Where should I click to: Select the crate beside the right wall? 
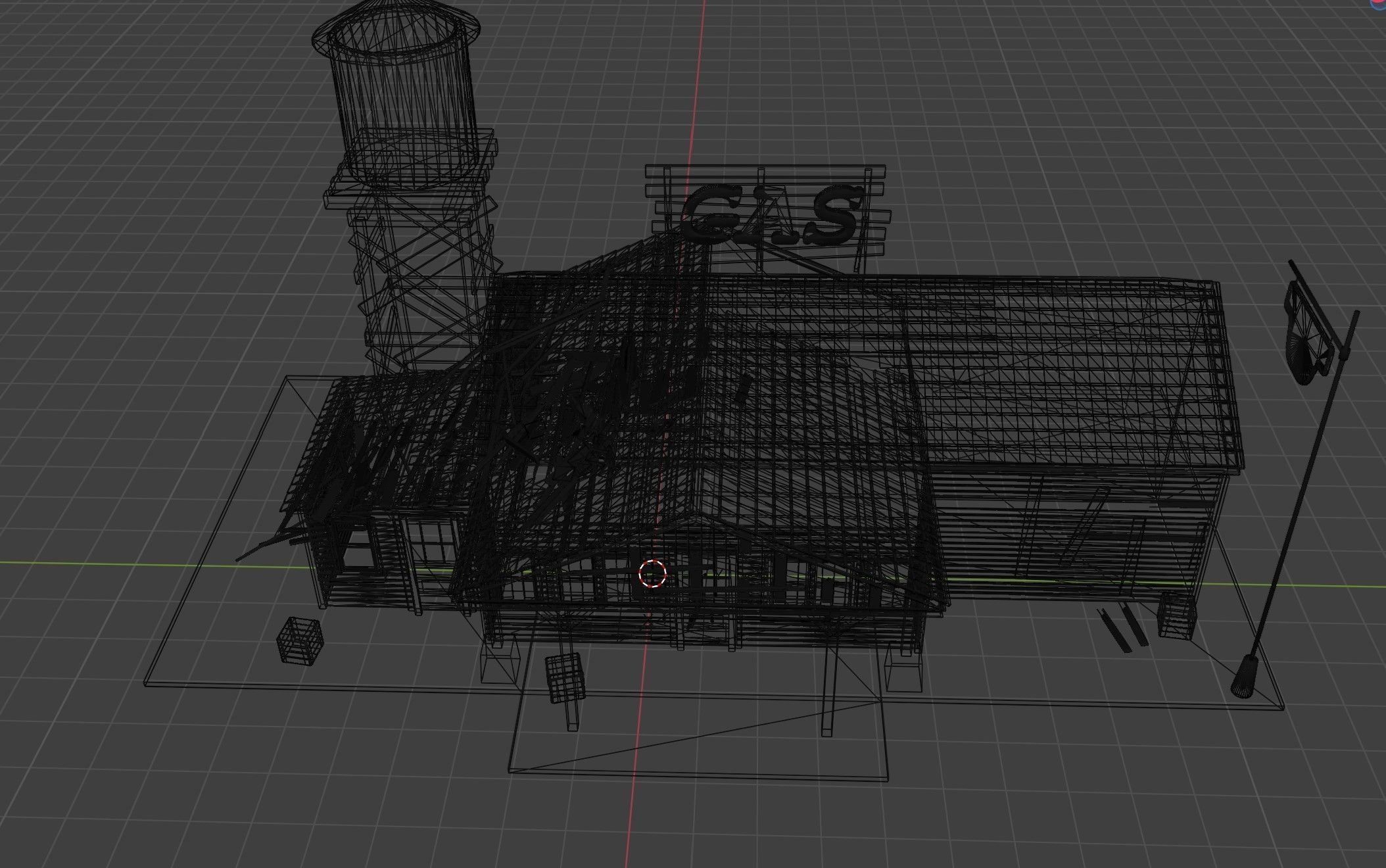coord(1176,615)
